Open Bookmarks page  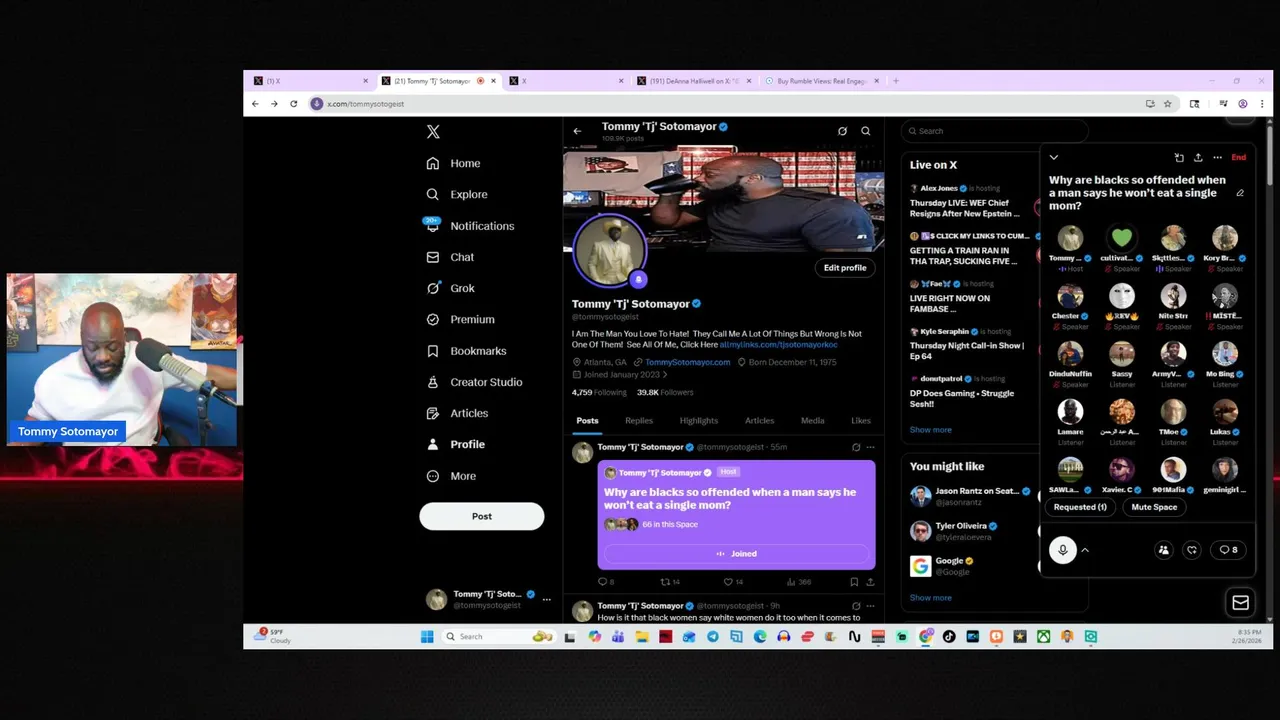click(466, 351)
